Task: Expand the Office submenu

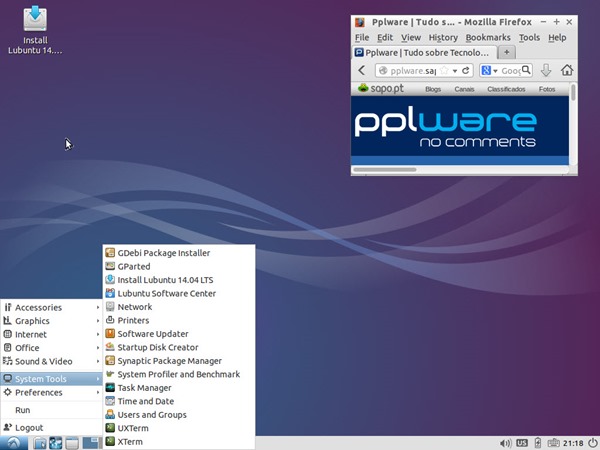Action: click(x=52, y=348)
